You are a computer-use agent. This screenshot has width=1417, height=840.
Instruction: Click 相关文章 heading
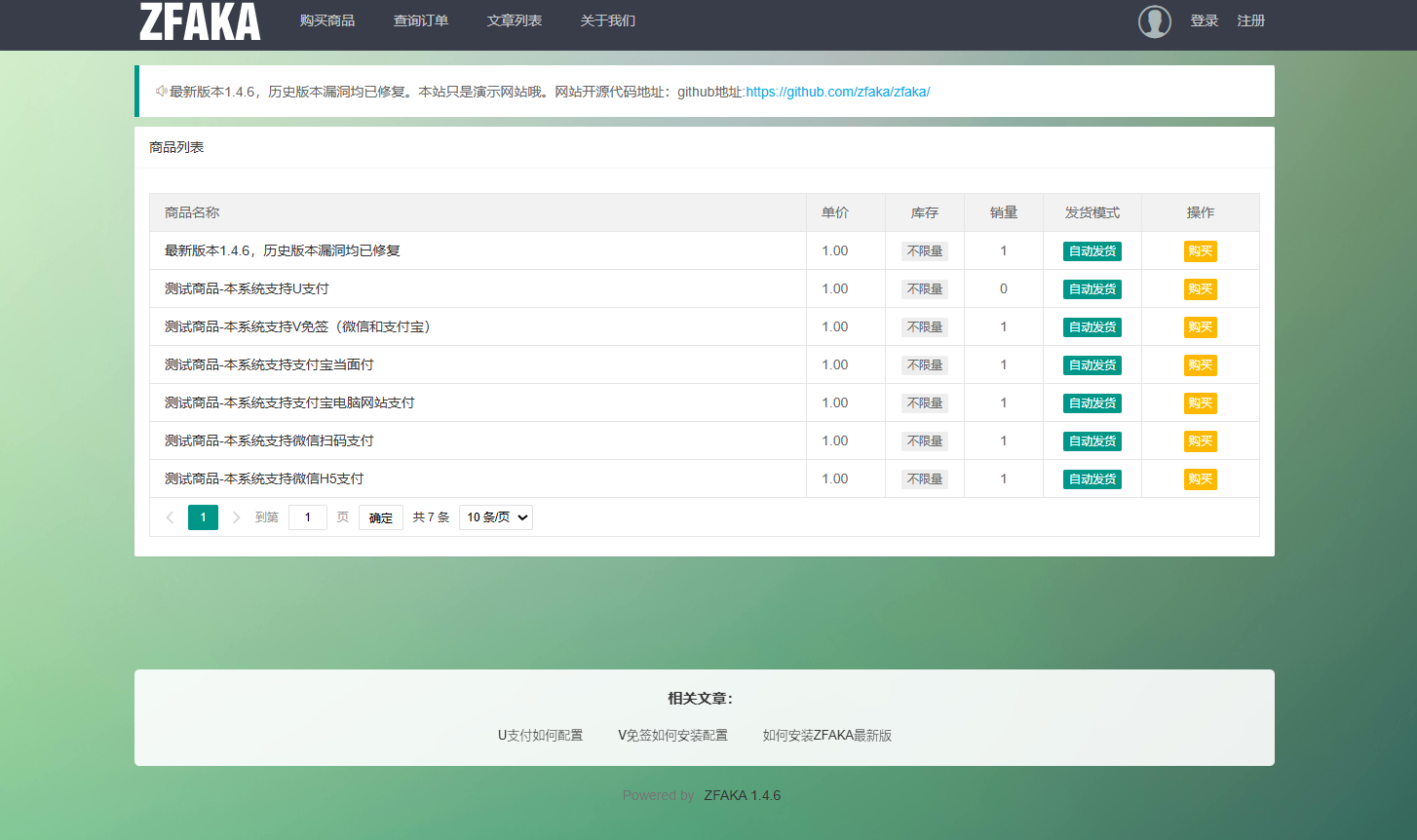[x=701, y=699]
